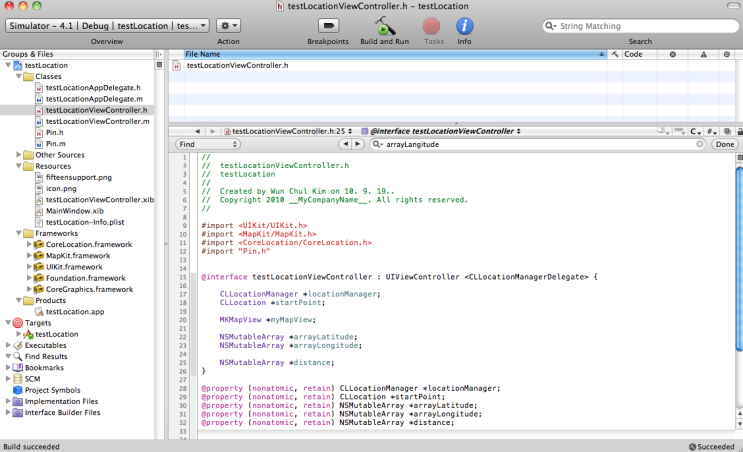Click the red Tasks stop icon
This screenshot has height=452, width=743.
(431, 26)
